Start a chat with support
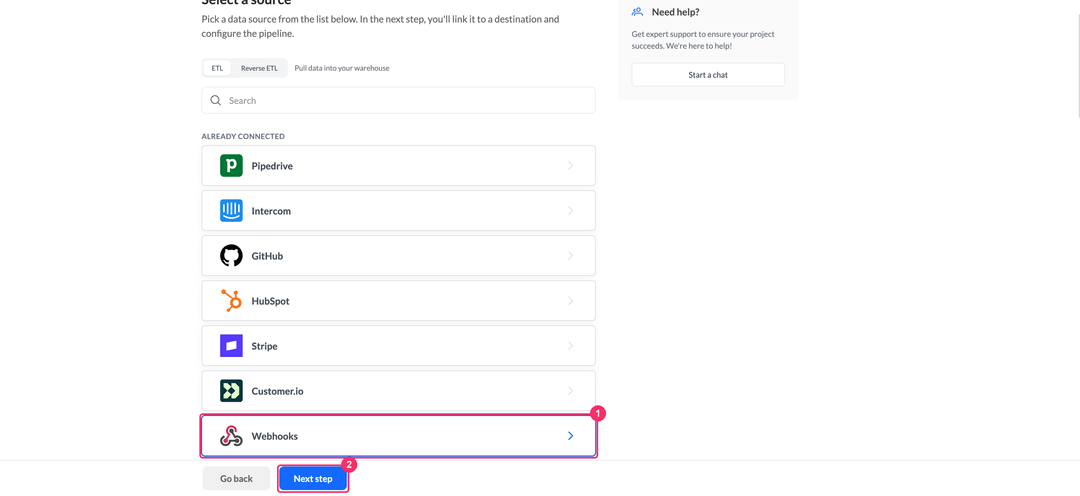The image size is (1080, 496). pyautogui.click(x=708, y=74)
